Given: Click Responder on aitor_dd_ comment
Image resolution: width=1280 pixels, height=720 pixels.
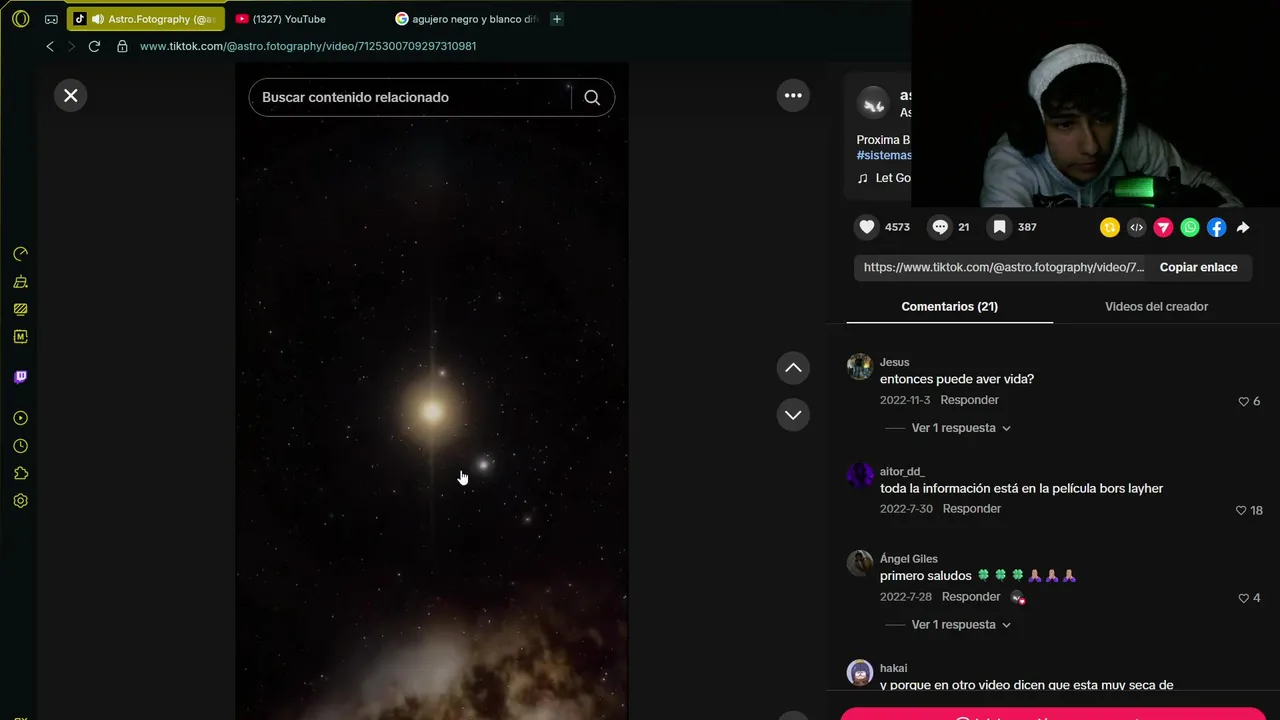Looking at the screenshot, I should (x=971, y=509).
